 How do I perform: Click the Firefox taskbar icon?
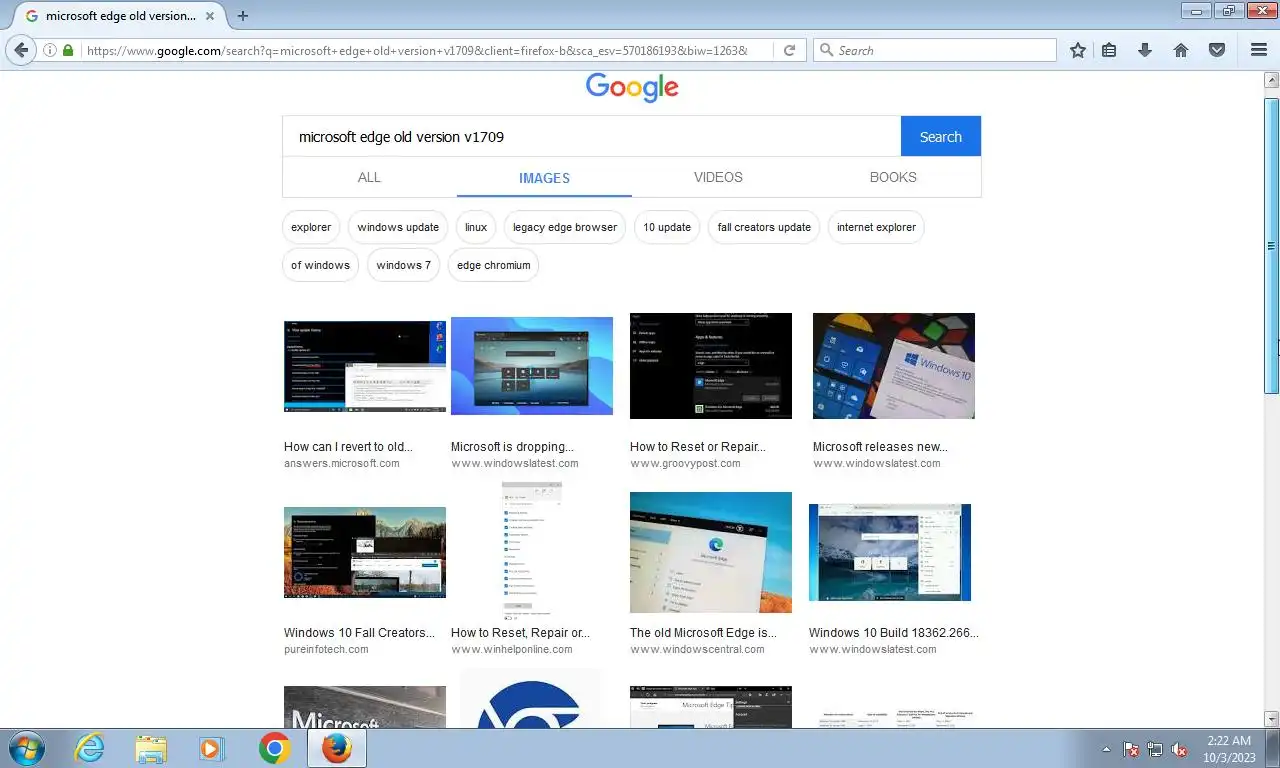pyautogui.click(x=337, y=748)
